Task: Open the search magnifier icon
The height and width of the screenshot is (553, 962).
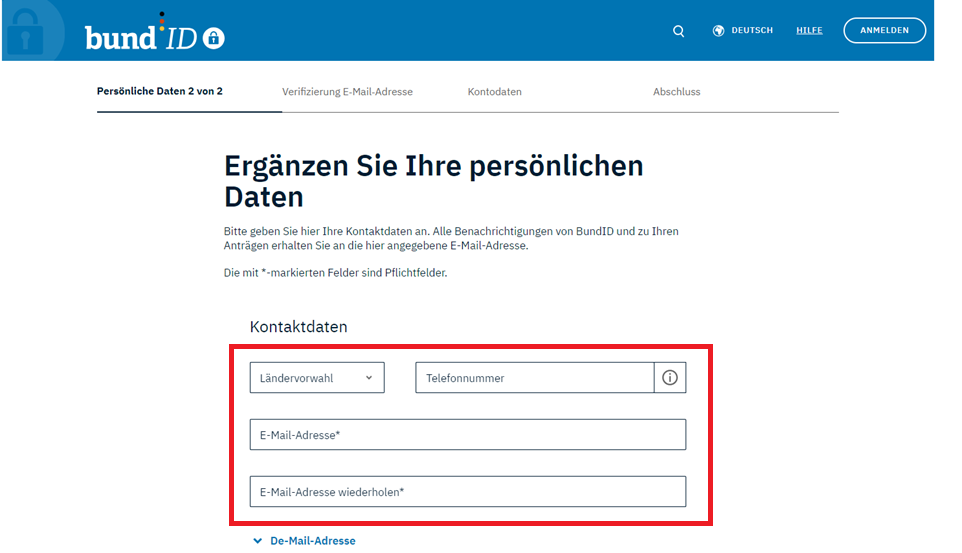Action: pos(678,31)
